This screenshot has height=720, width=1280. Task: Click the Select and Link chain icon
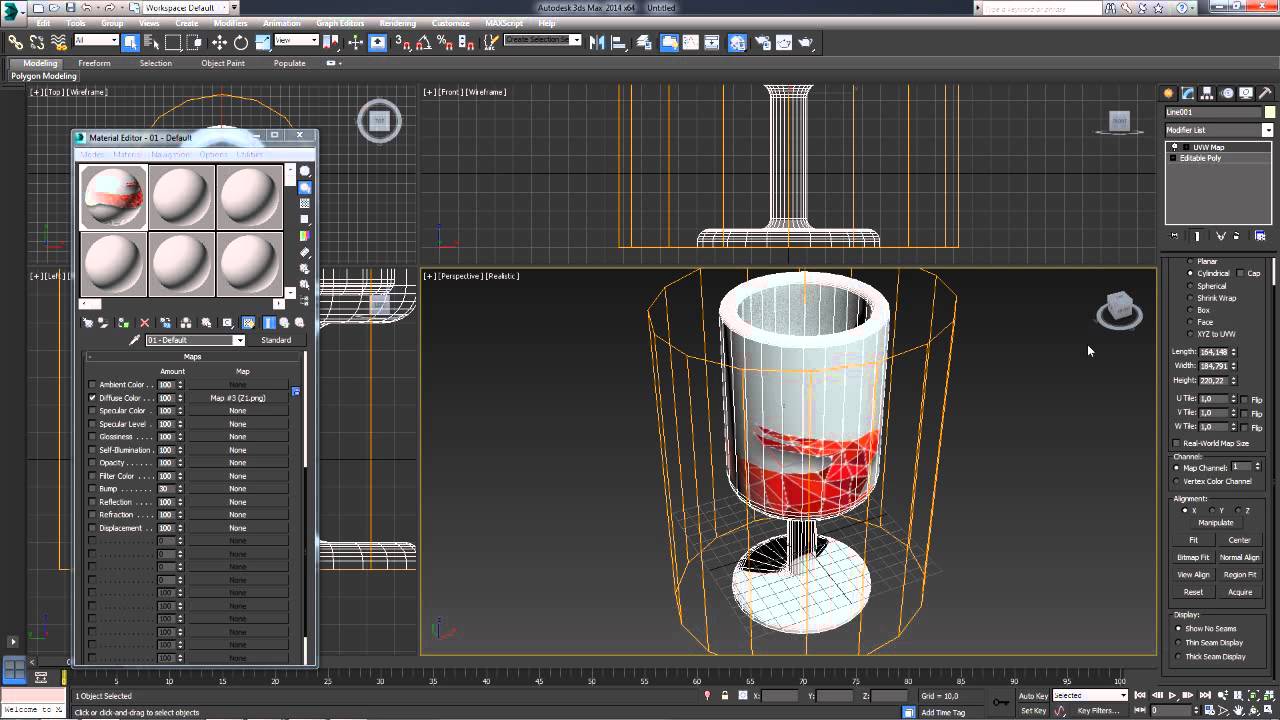click(x=15, y=42)
